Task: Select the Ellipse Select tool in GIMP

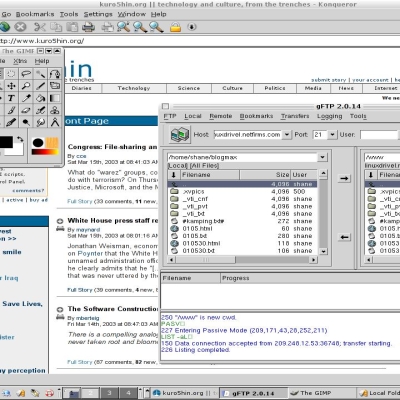Action: pyautogui.click(x=11, y=74)
